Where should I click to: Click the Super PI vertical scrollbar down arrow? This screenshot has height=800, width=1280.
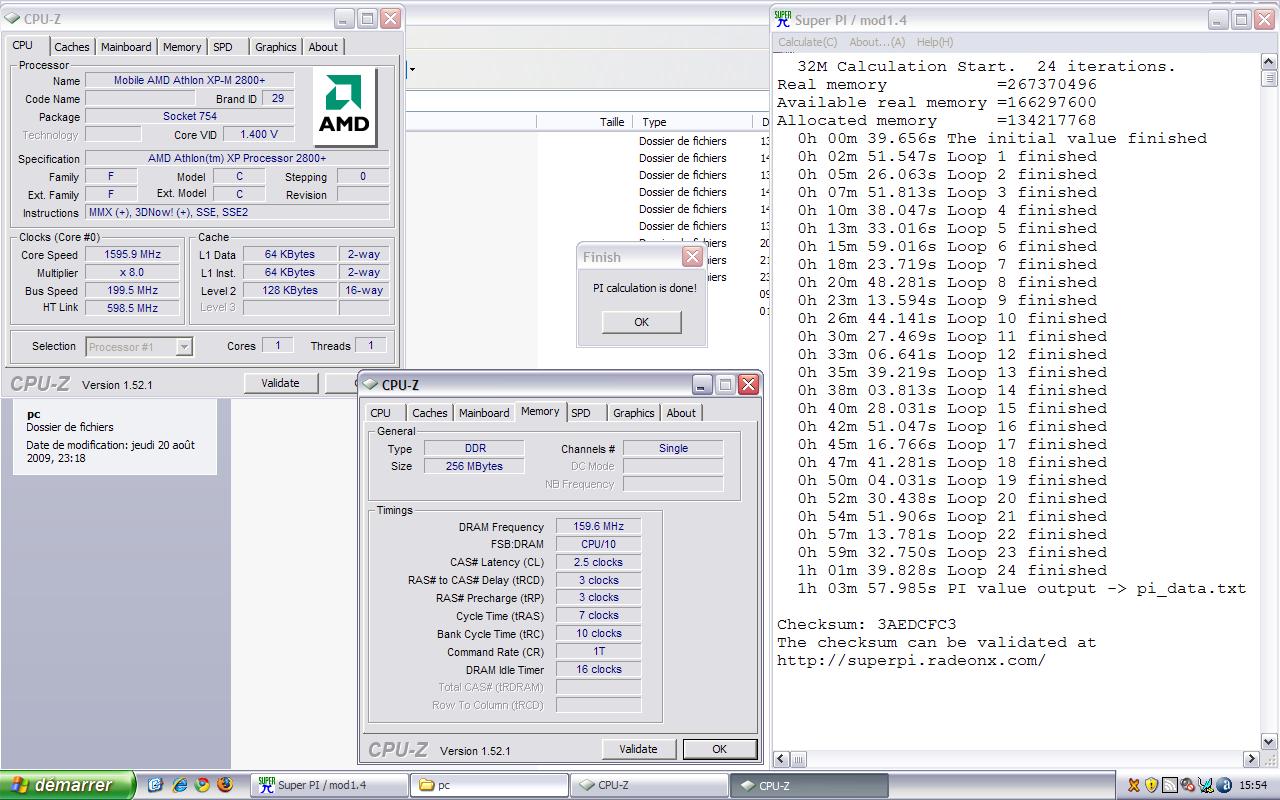point(1270,742)
